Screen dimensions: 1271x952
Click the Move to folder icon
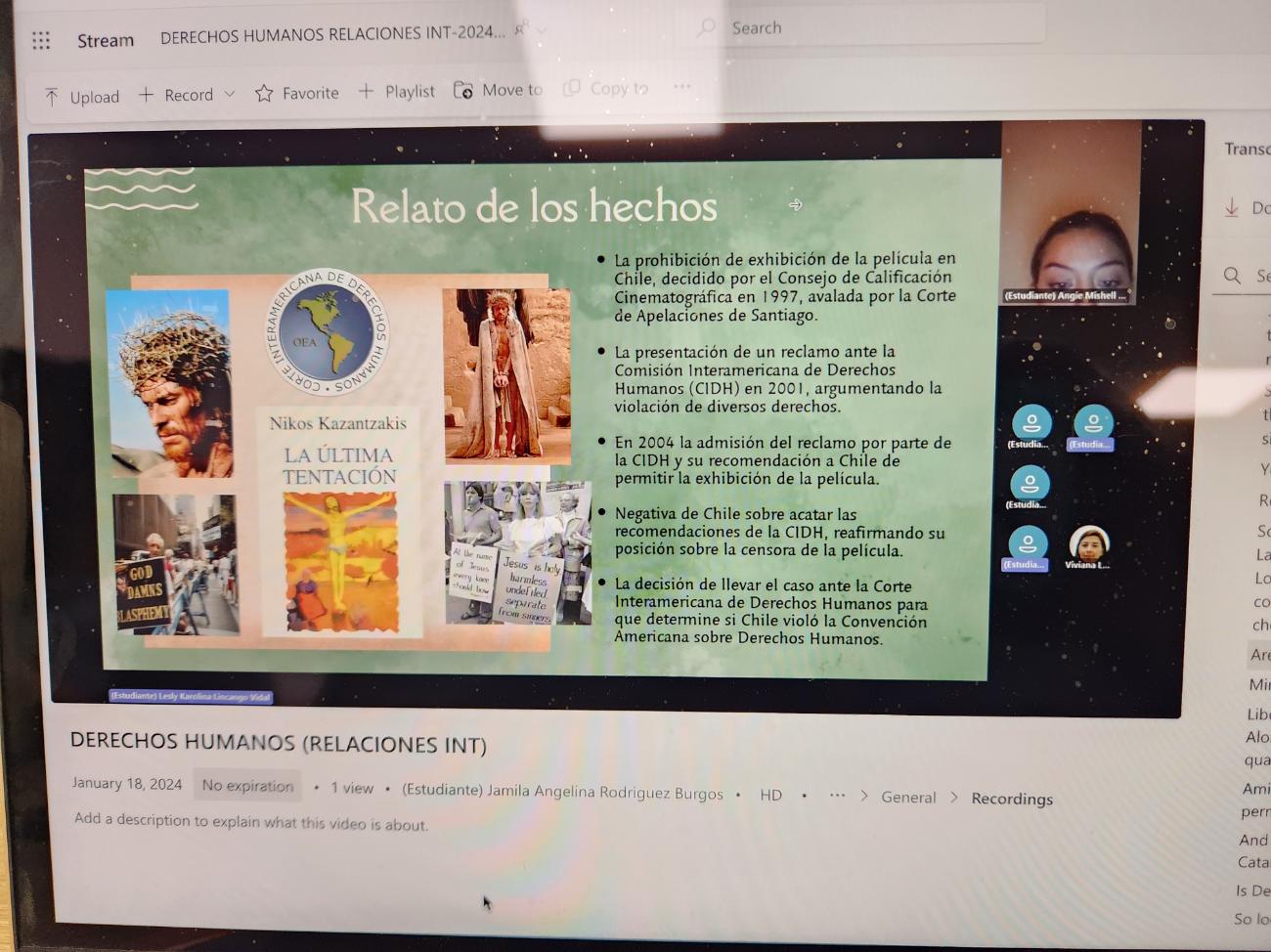(463, 90)
